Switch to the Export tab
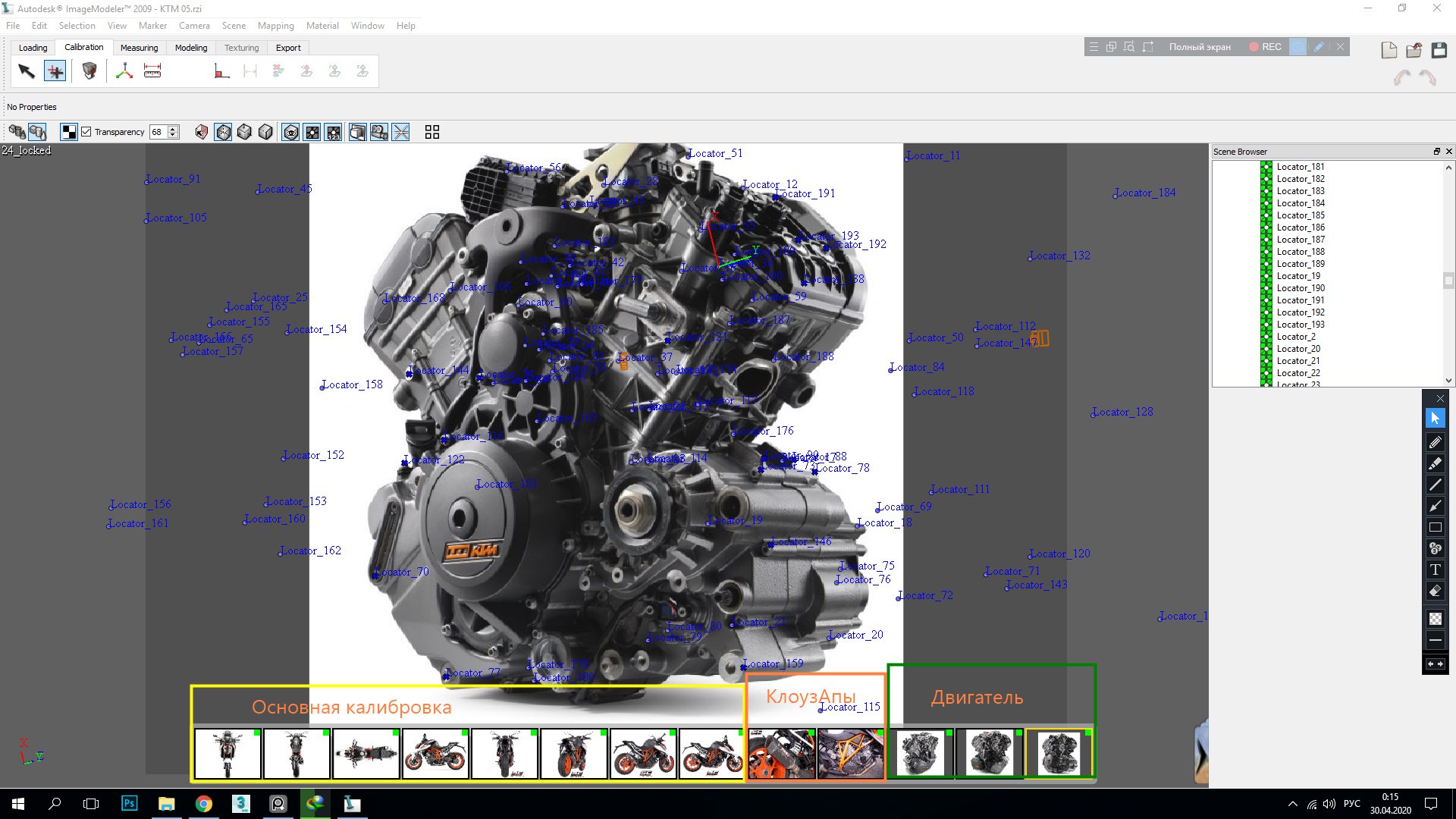 (x=288, y=48)
